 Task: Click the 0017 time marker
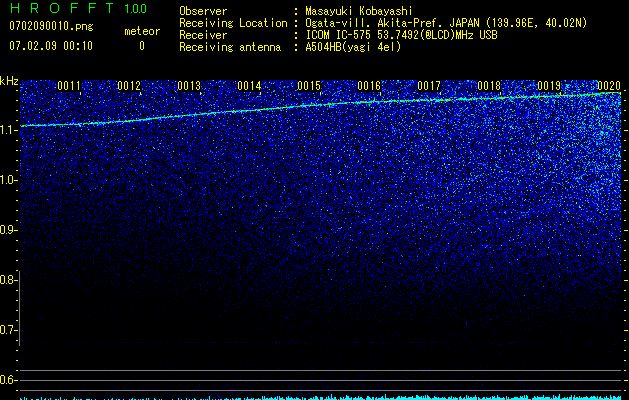pyautogui.click(x=429, y=86)
